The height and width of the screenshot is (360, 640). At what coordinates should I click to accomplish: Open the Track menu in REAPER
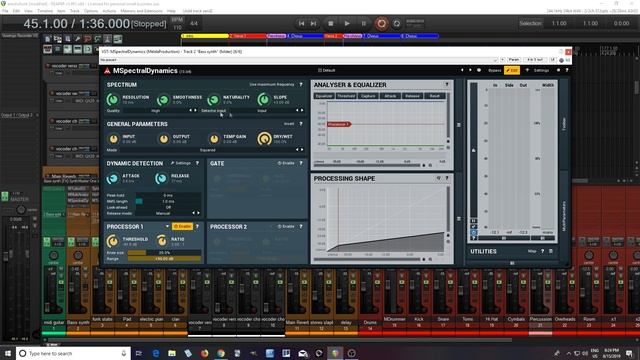75,11
